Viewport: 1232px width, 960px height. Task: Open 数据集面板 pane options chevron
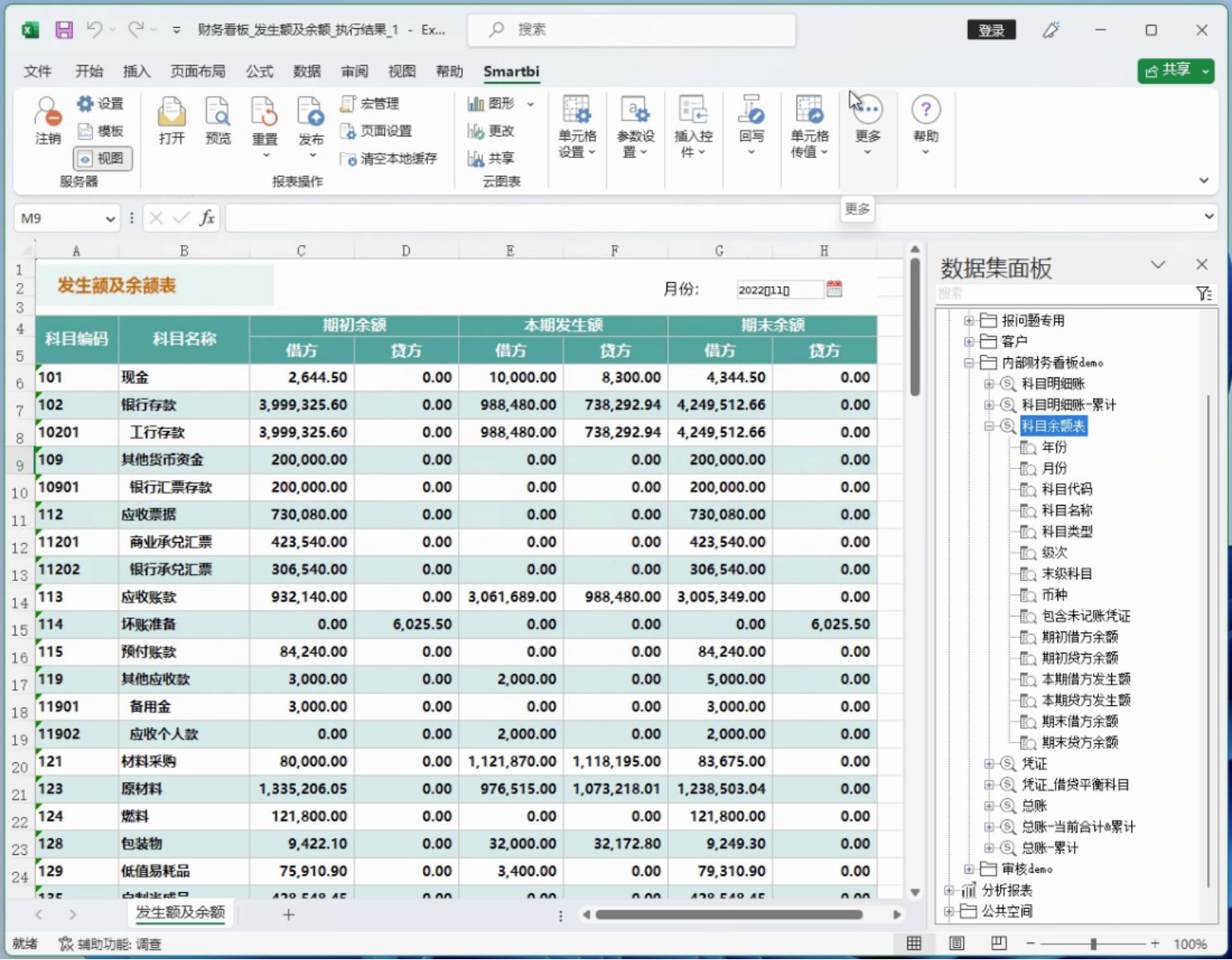click(x=1158, y=265)
